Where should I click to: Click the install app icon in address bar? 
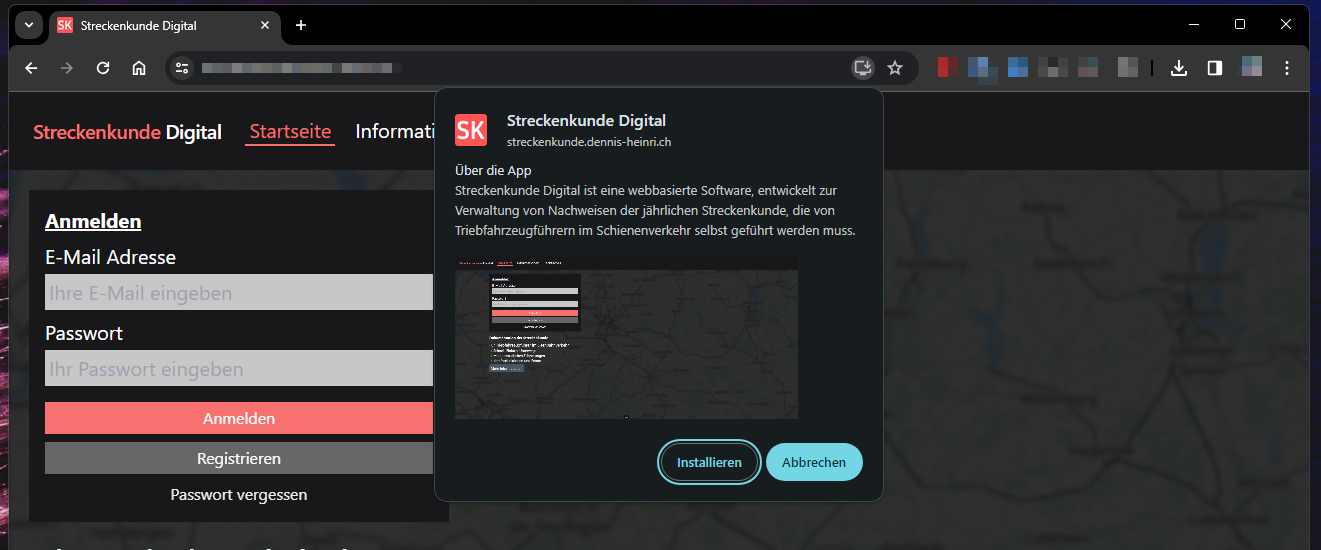[862, 68]
